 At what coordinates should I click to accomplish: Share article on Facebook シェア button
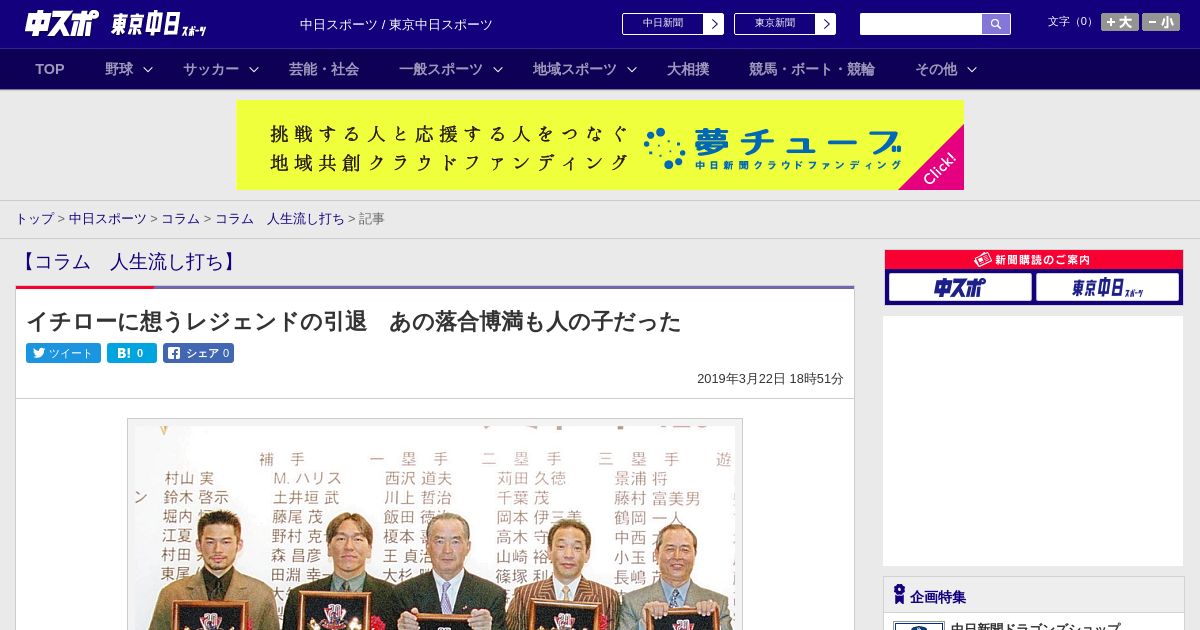pos(199,353)
